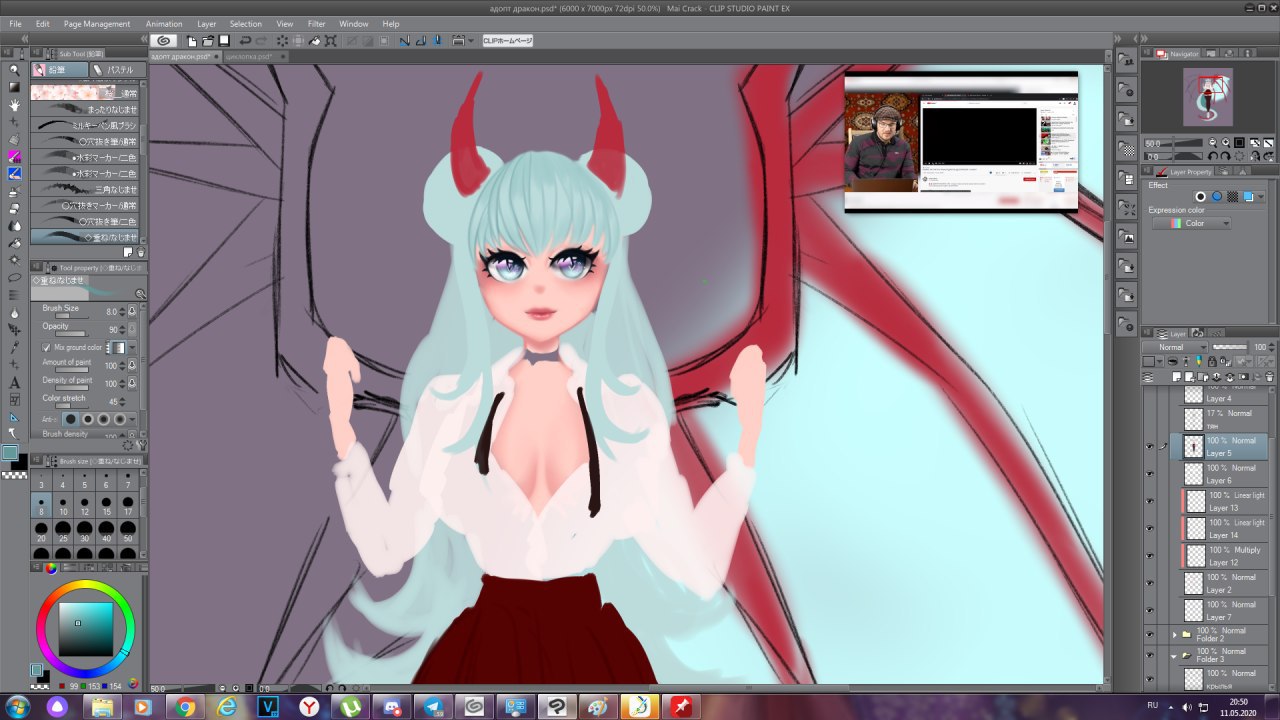Image resolution: width=1280 pixels, height=720 pixels.
Task: Open the checkered pattern material folder icon
Action: tap(1127, 149)
